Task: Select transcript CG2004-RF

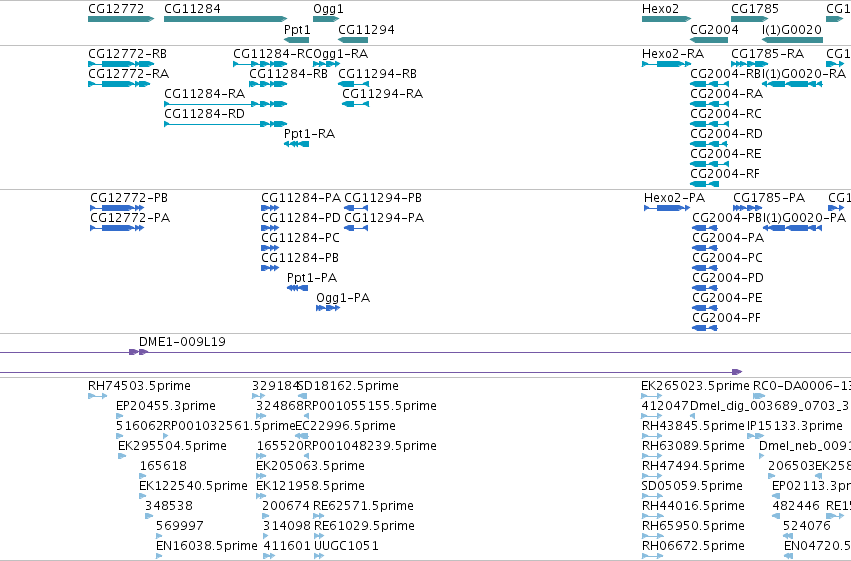Action: pos(704,184)
